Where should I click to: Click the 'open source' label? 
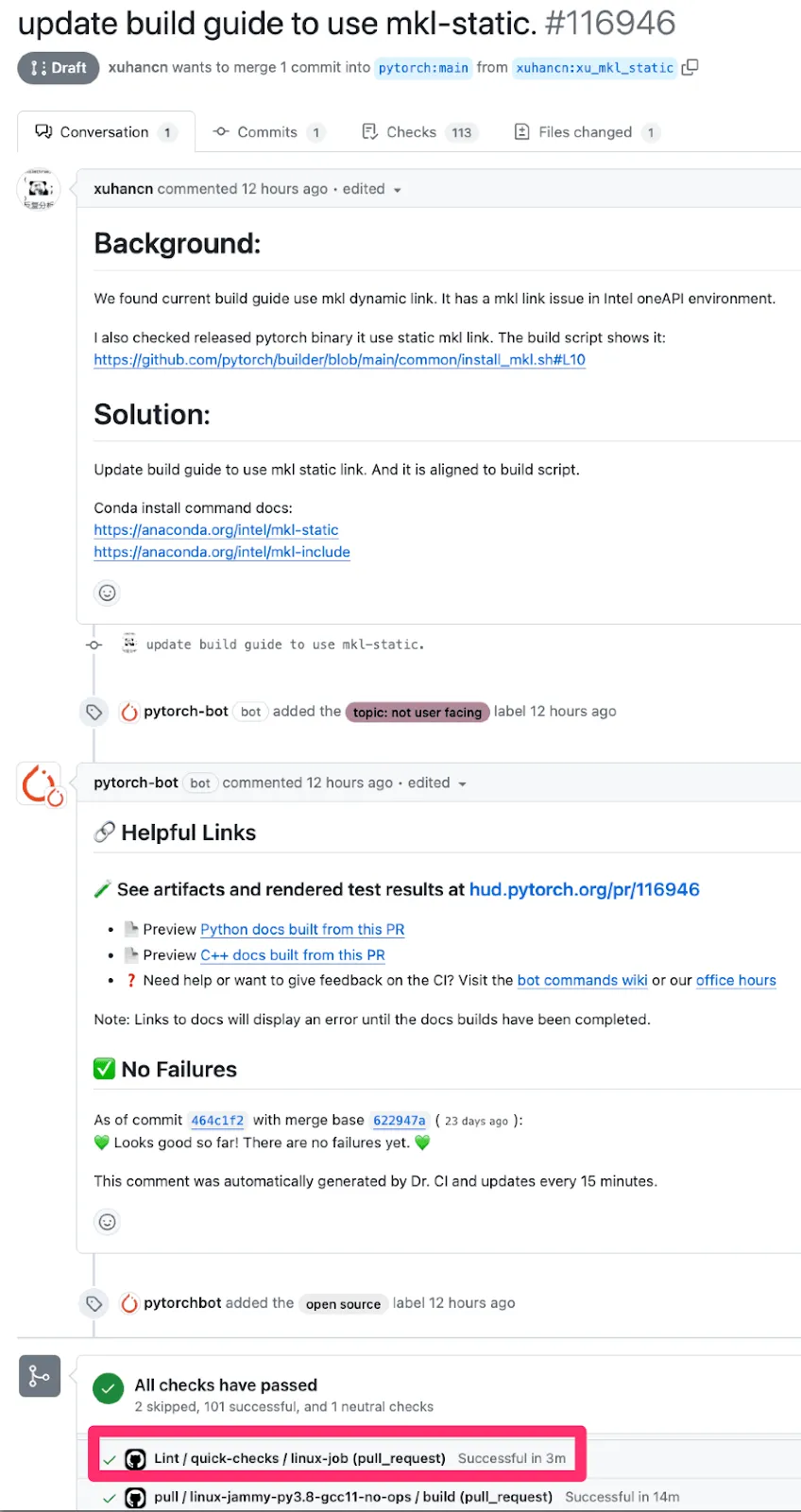pos(343,1304)
